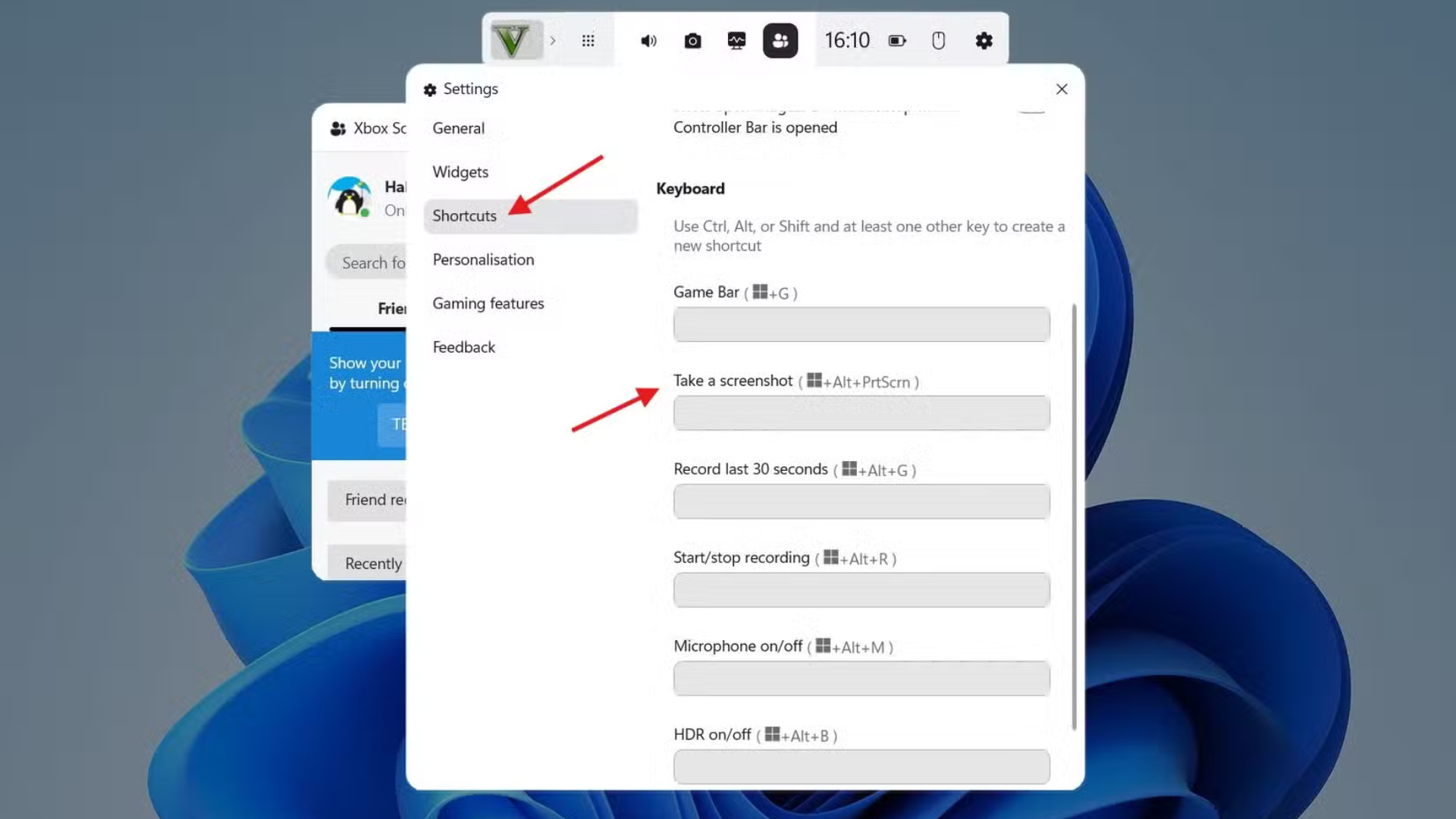Go to the Personalisation settings section
This screenshot has width=1456, height=819.
[x=483, y=259]
